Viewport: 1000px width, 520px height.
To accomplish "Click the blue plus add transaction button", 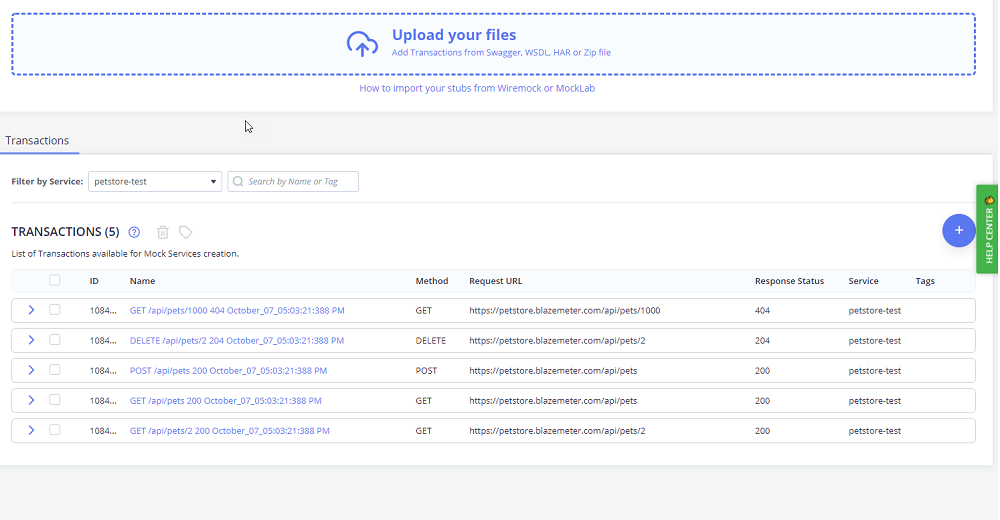I will (959, 230).
